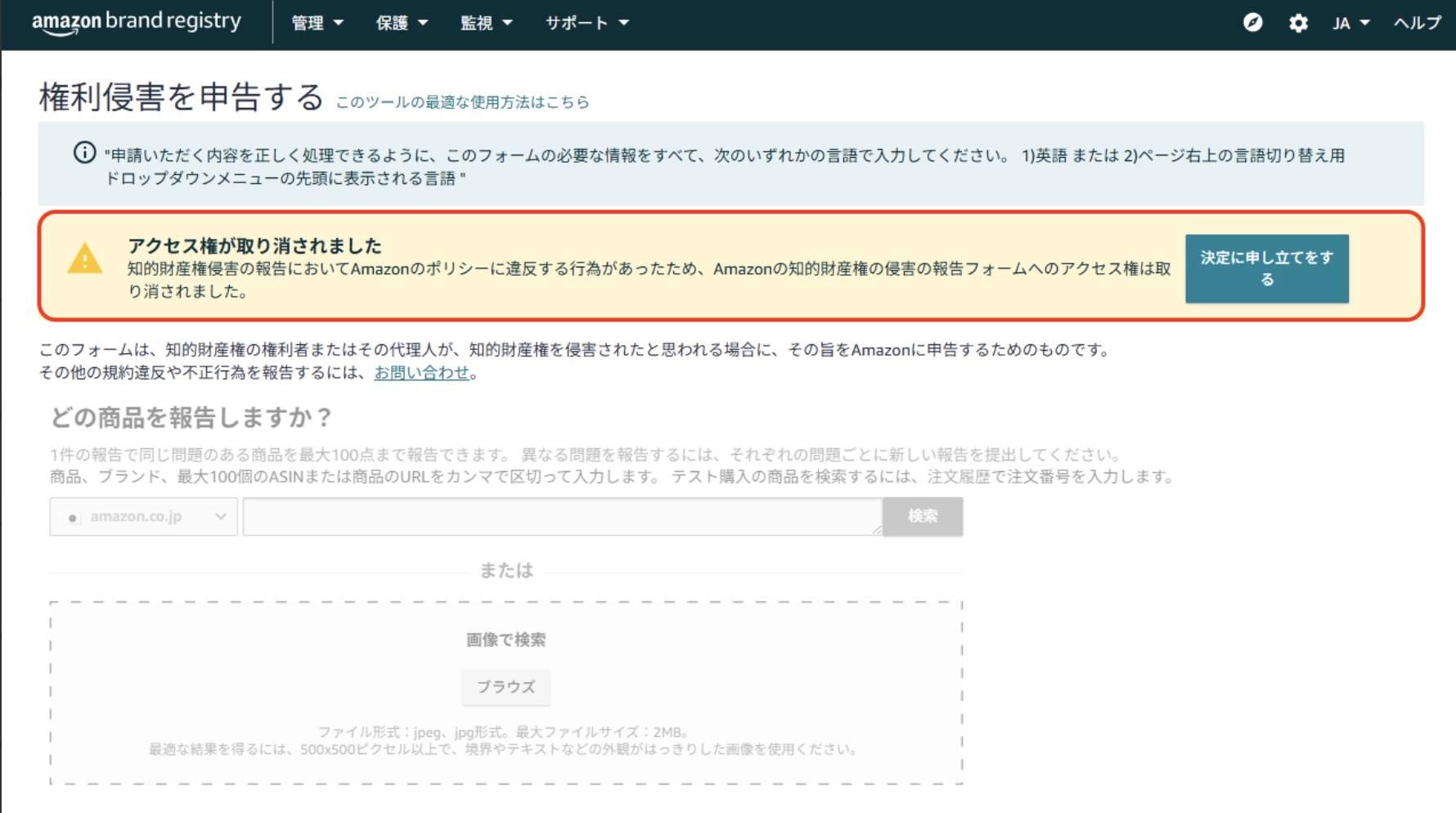Open settings via the gear icon
This screenshot has height=813, width=1456.
(1297, 23)
